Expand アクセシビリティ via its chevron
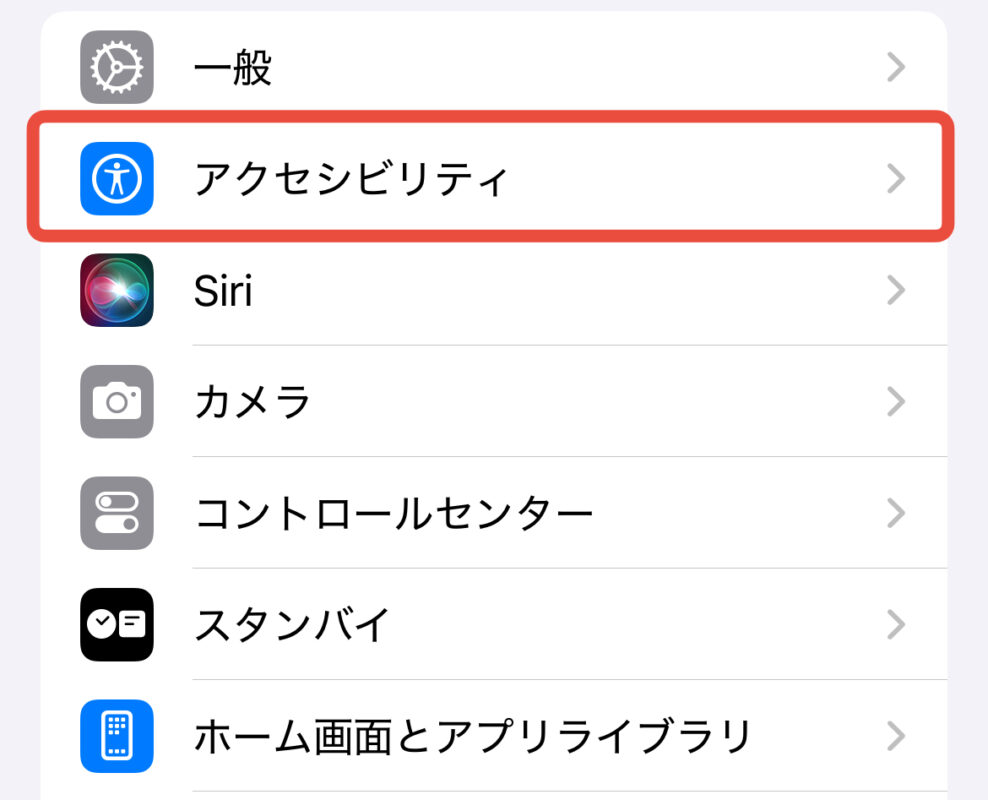 point(896,179)
